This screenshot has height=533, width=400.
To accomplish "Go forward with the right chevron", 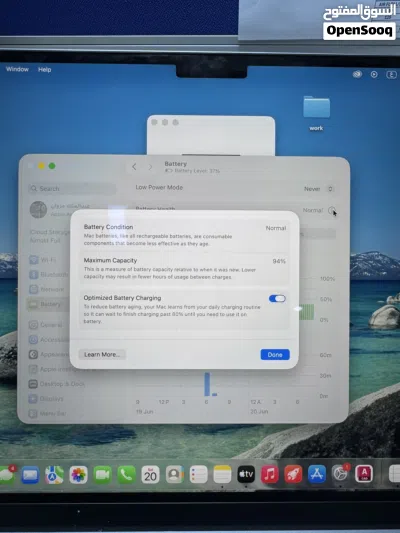I will tap(151, 167).
